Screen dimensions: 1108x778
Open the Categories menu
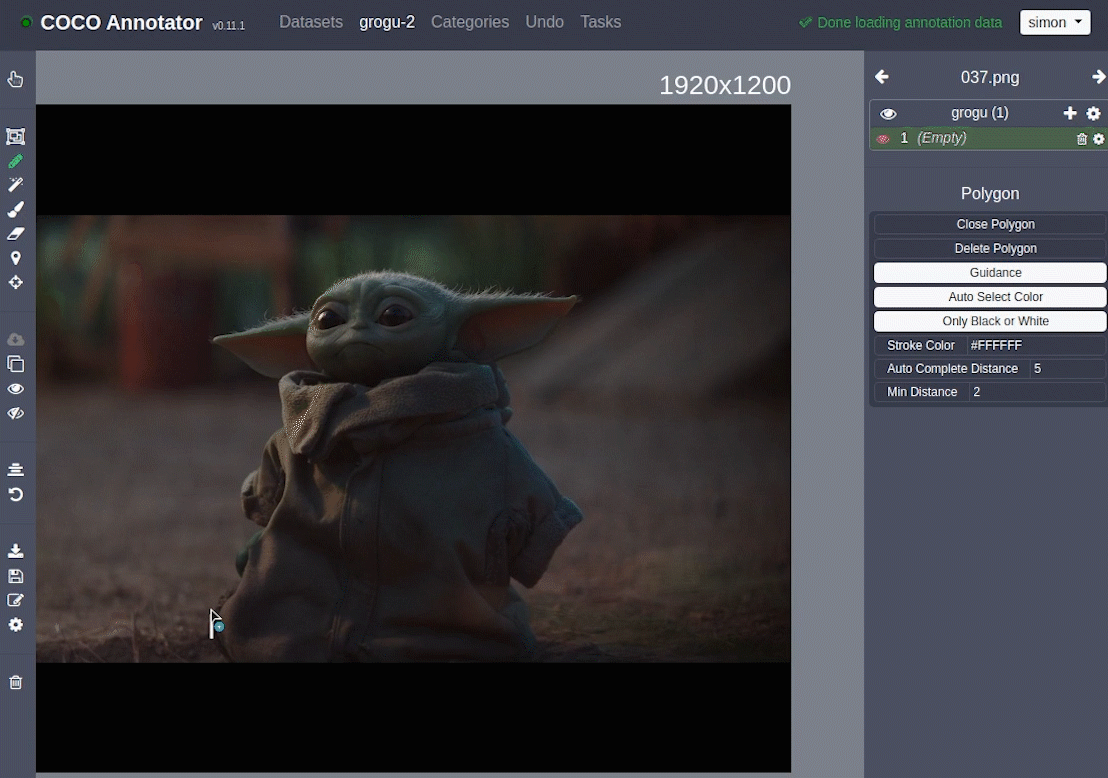[x=470, y=22]
